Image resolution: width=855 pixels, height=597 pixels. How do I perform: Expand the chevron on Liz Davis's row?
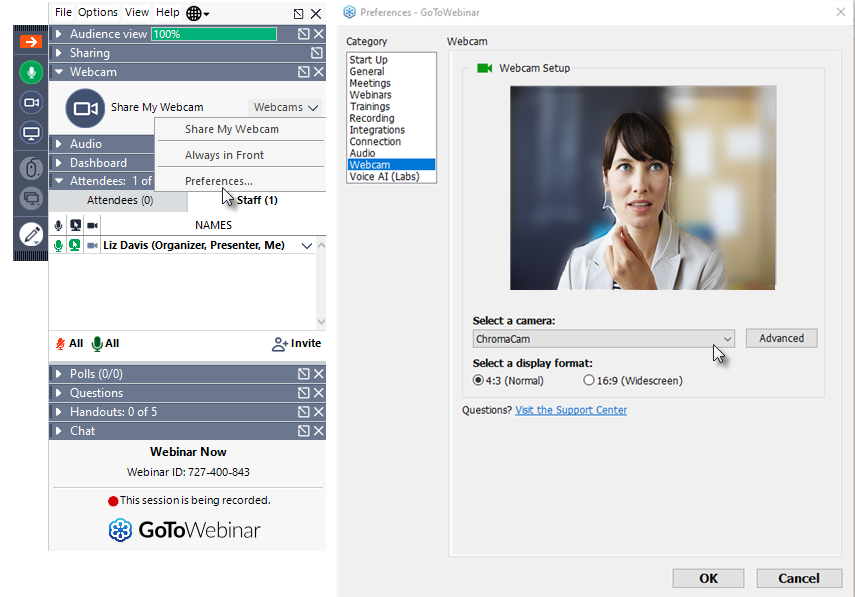click(306, 245)
